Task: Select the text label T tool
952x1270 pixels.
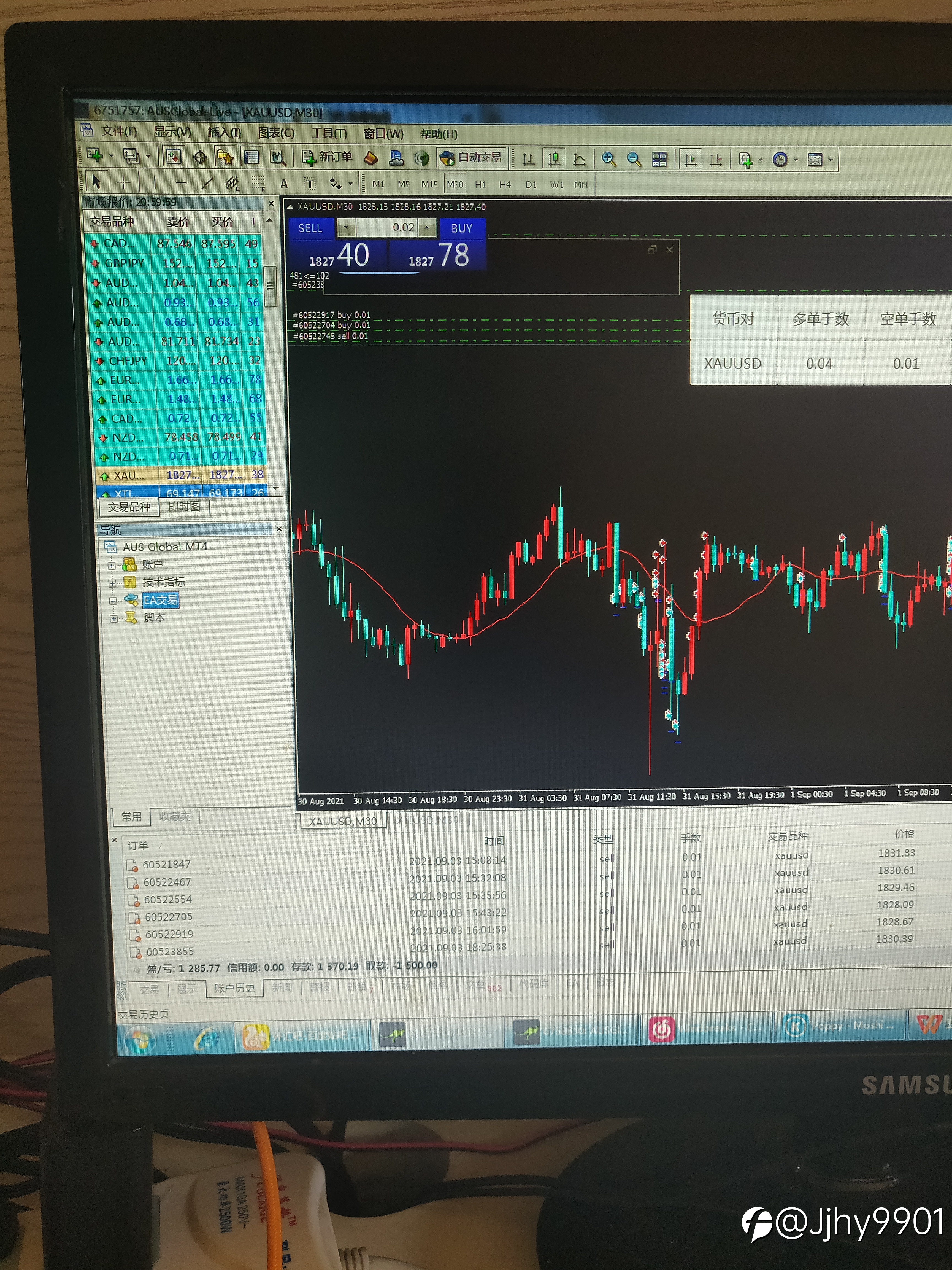Action: point(309,184)
